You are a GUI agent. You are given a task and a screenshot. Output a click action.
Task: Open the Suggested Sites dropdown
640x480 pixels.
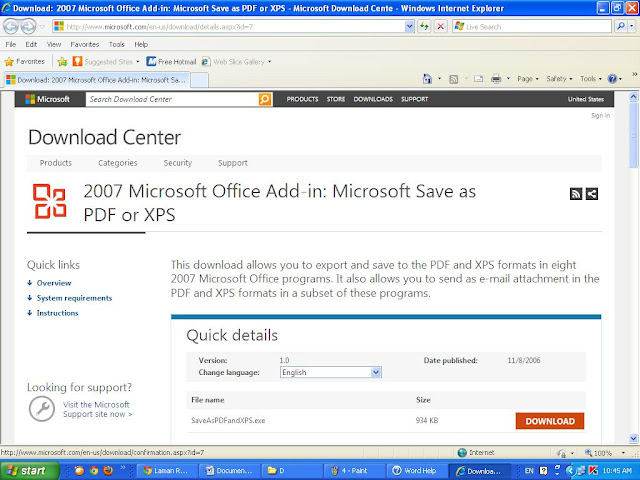[x=138, y=62]
